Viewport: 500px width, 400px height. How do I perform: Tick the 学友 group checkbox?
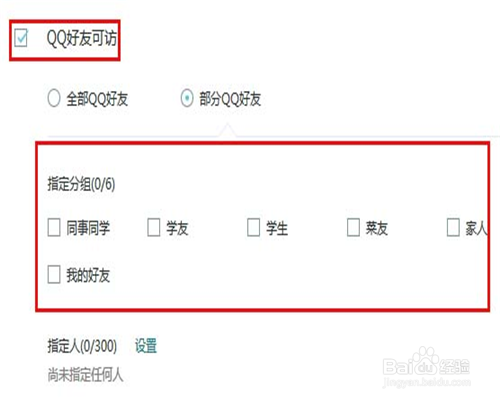tap(154, 227)
